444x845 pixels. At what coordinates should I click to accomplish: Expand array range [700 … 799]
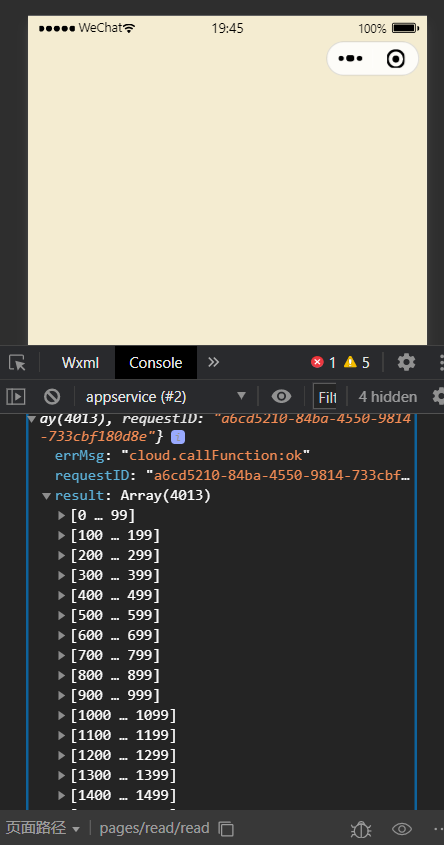coord(61,655)
